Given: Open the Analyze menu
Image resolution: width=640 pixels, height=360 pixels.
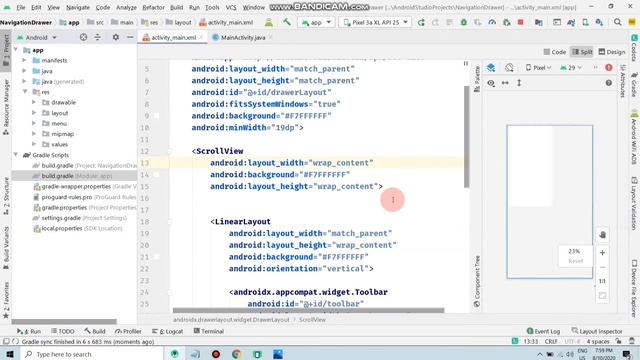Looking at the screenshot, I should click(x=127, y=7).
